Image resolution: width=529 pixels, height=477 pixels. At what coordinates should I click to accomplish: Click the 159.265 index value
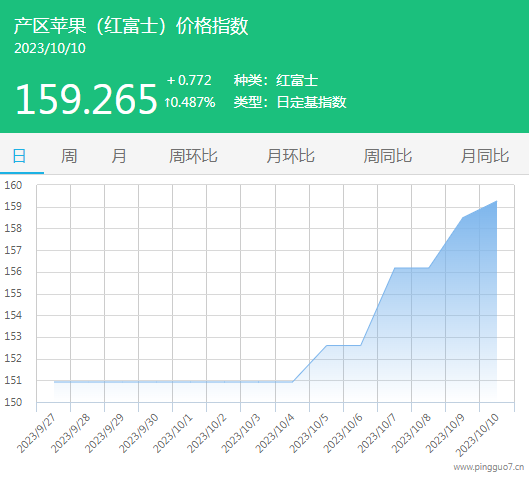tap(86, 99)
